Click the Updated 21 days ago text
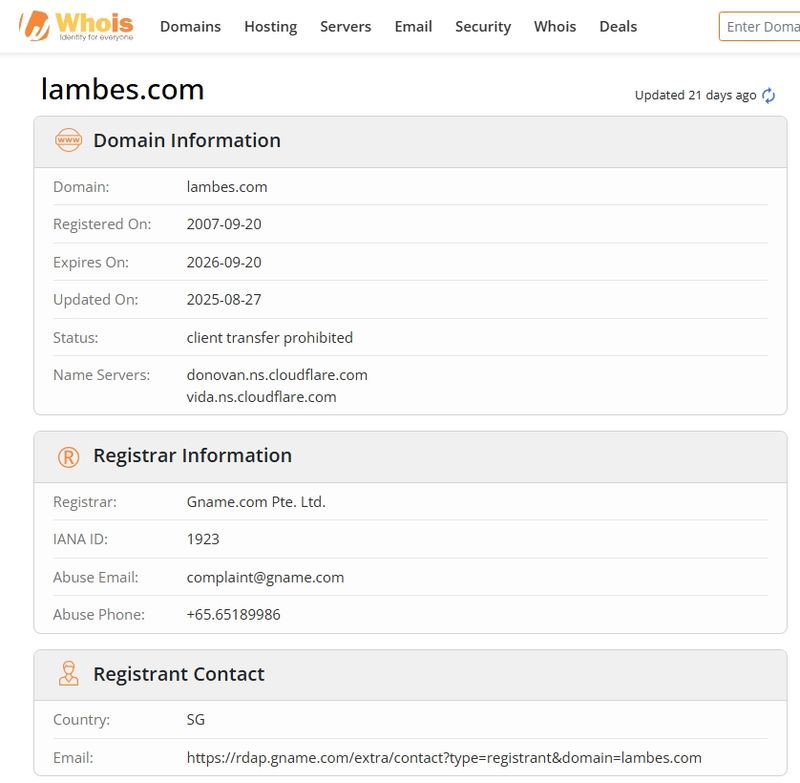Image resolution: width=800 pixels, height=783 pixels. click(x=695, y=95)
